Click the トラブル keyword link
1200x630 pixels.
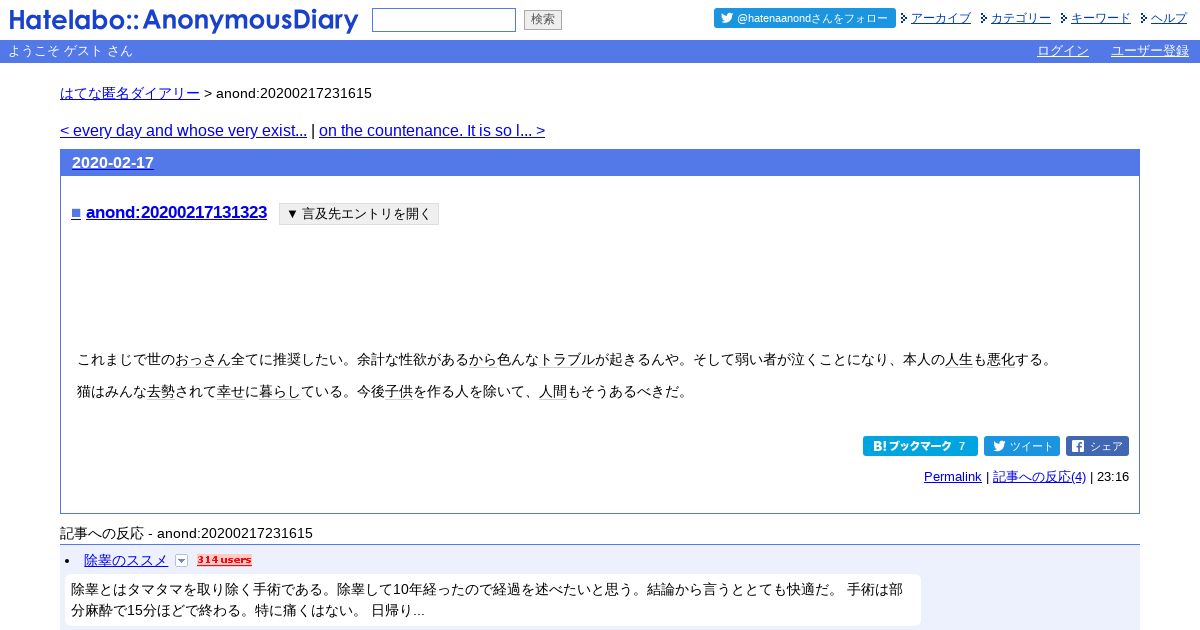coord(567,359)
